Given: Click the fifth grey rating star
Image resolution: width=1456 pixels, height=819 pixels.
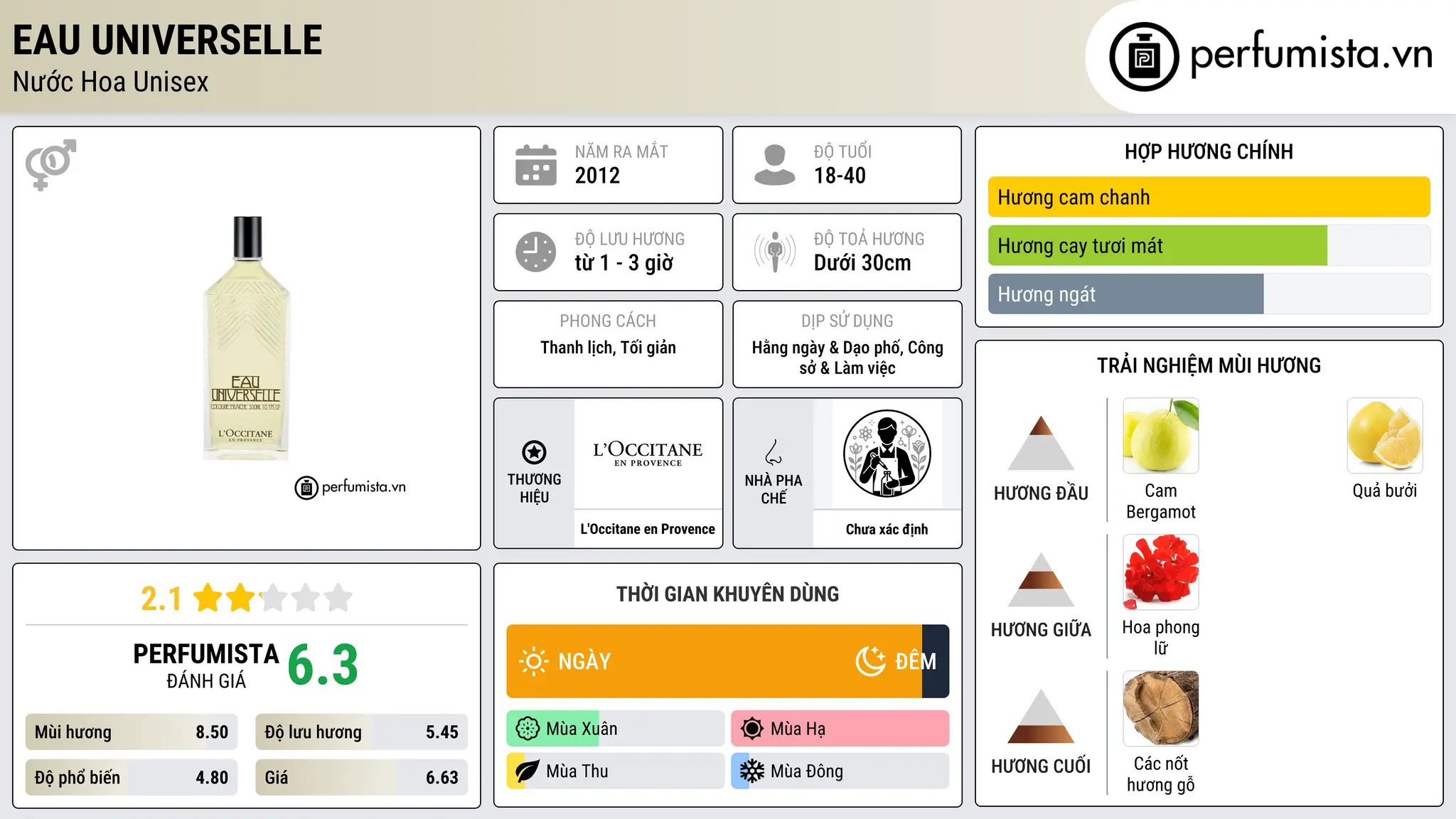Looking at the screenshot, I should [338, 598].
